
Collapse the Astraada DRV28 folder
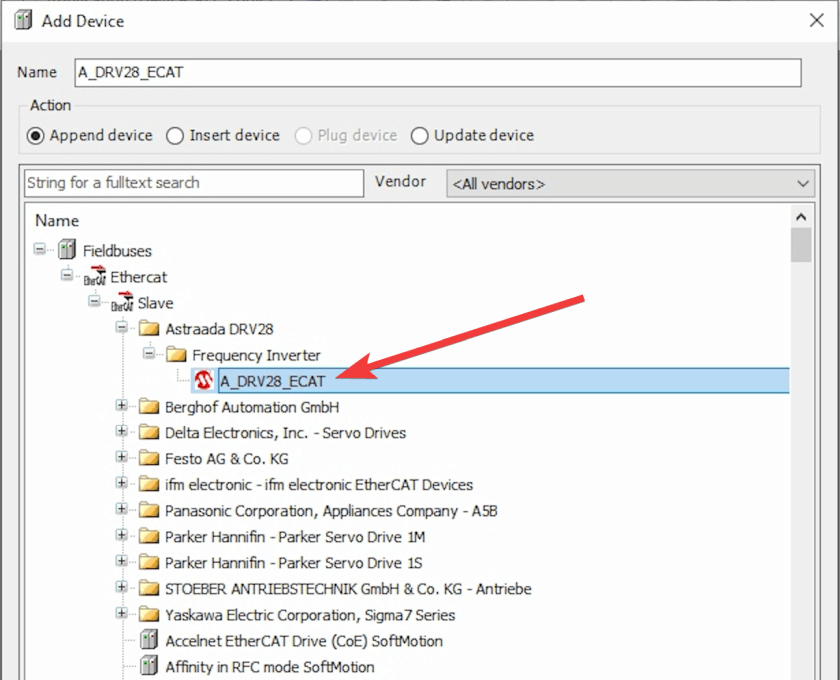122,327
